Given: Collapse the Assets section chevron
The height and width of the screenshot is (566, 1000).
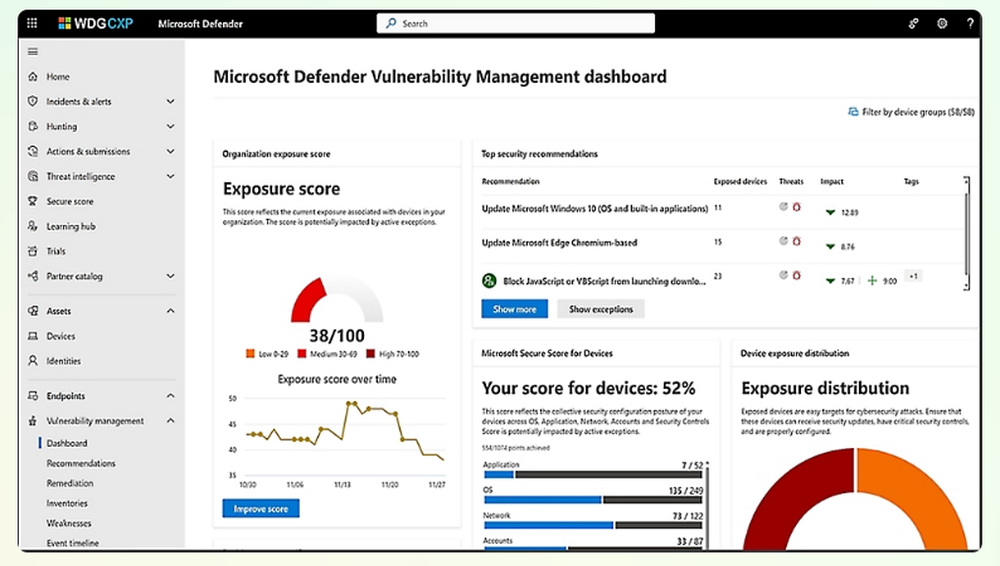Looking at the screenshot, I should click(170, 311).
